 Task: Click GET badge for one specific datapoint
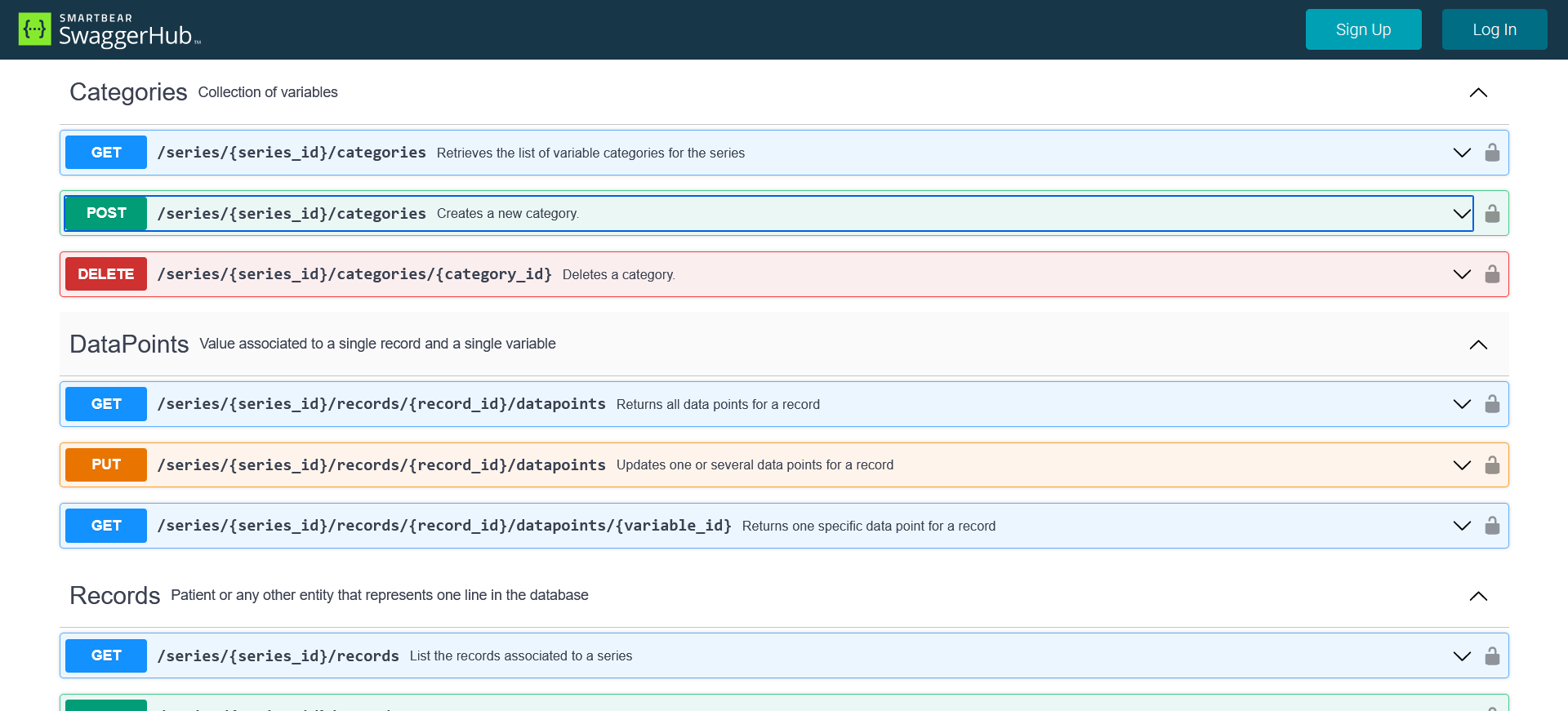pos(106,526)
